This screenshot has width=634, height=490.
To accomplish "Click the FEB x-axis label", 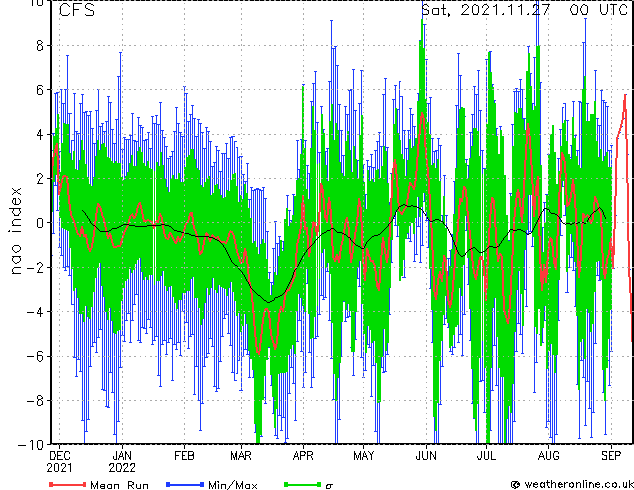I will [184, 456].
